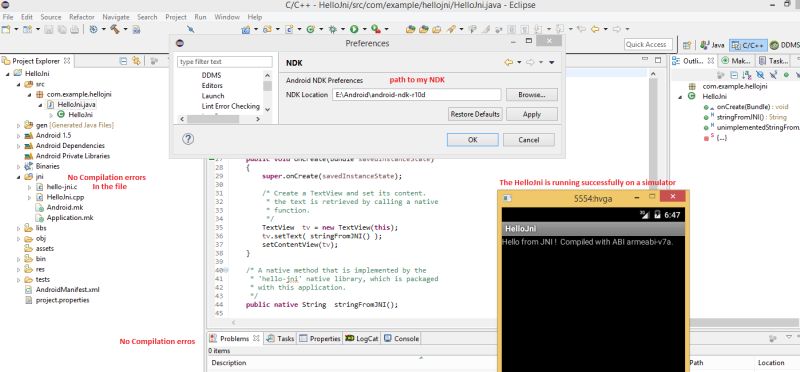Click the yellow back arrow in Preferences
Viewport: 800px width, 372px height.
coord(508,62)
